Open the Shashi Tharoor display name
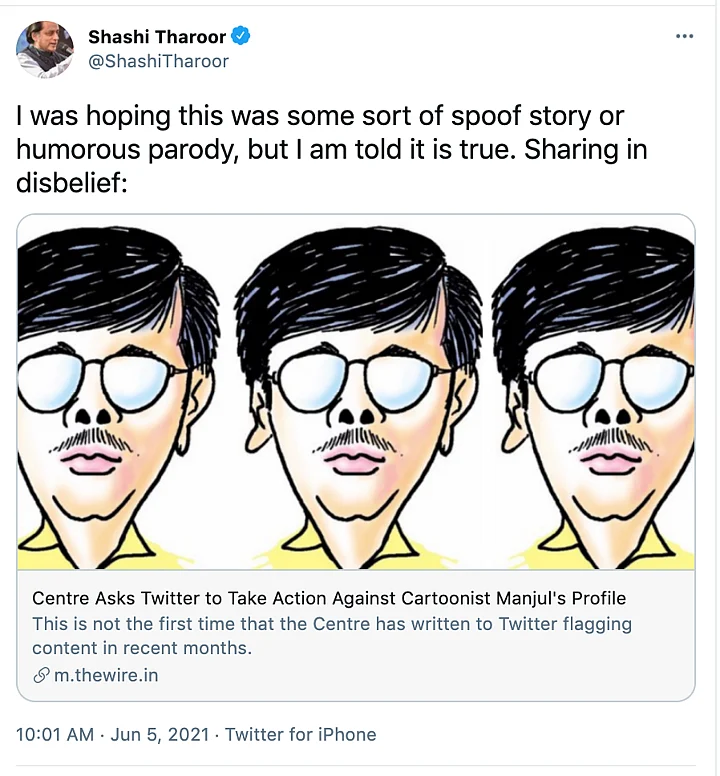The height and width of the screenshot is (776, 720). click(157, 37)
